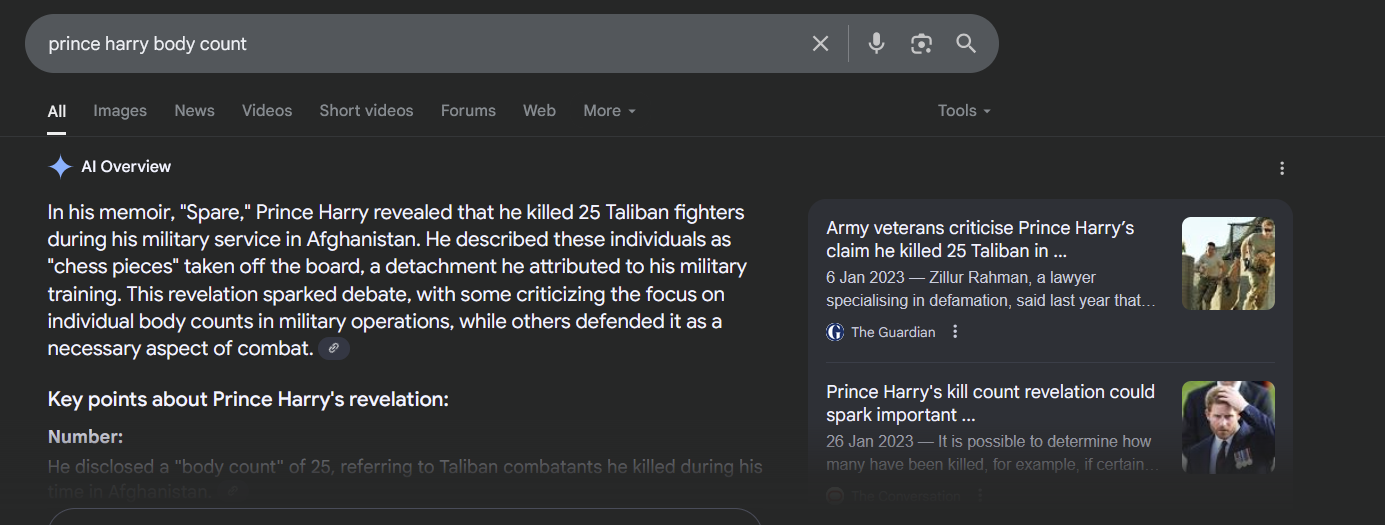Click the 'Number:' subheading
1385x525 pixels.
(85, 437)
